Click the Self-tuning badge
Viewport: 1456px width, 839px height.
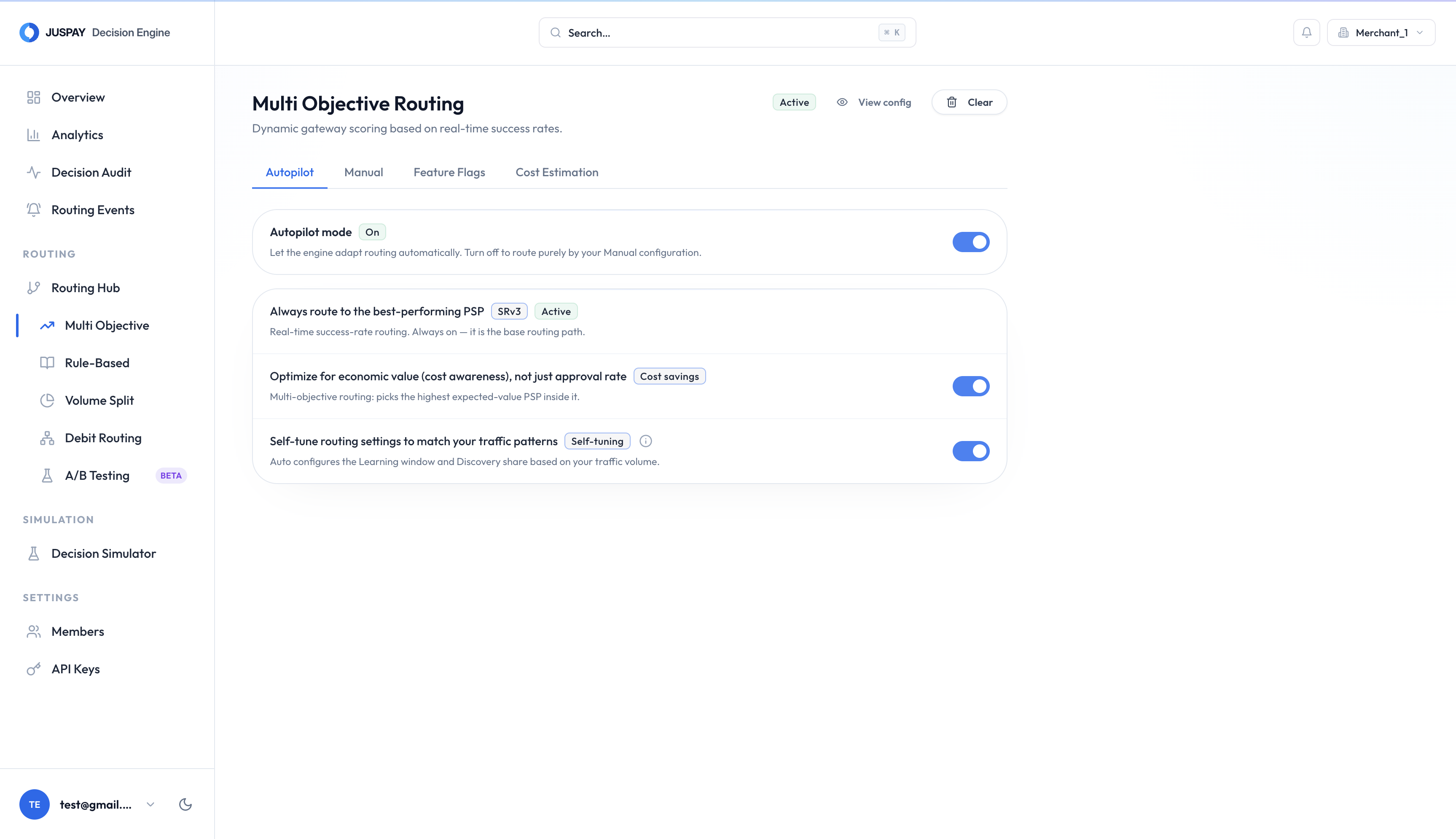coord(597,441)
